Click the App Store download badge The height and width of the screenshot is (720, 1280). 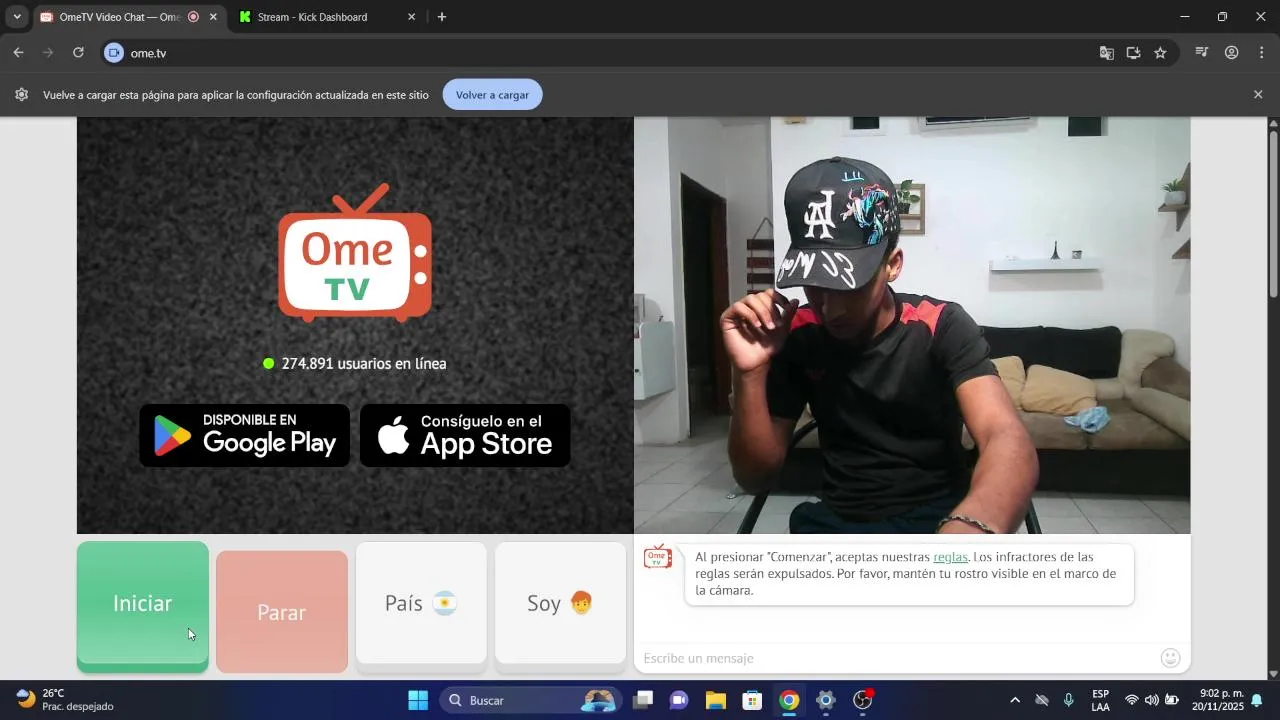[x=465, y=436]
